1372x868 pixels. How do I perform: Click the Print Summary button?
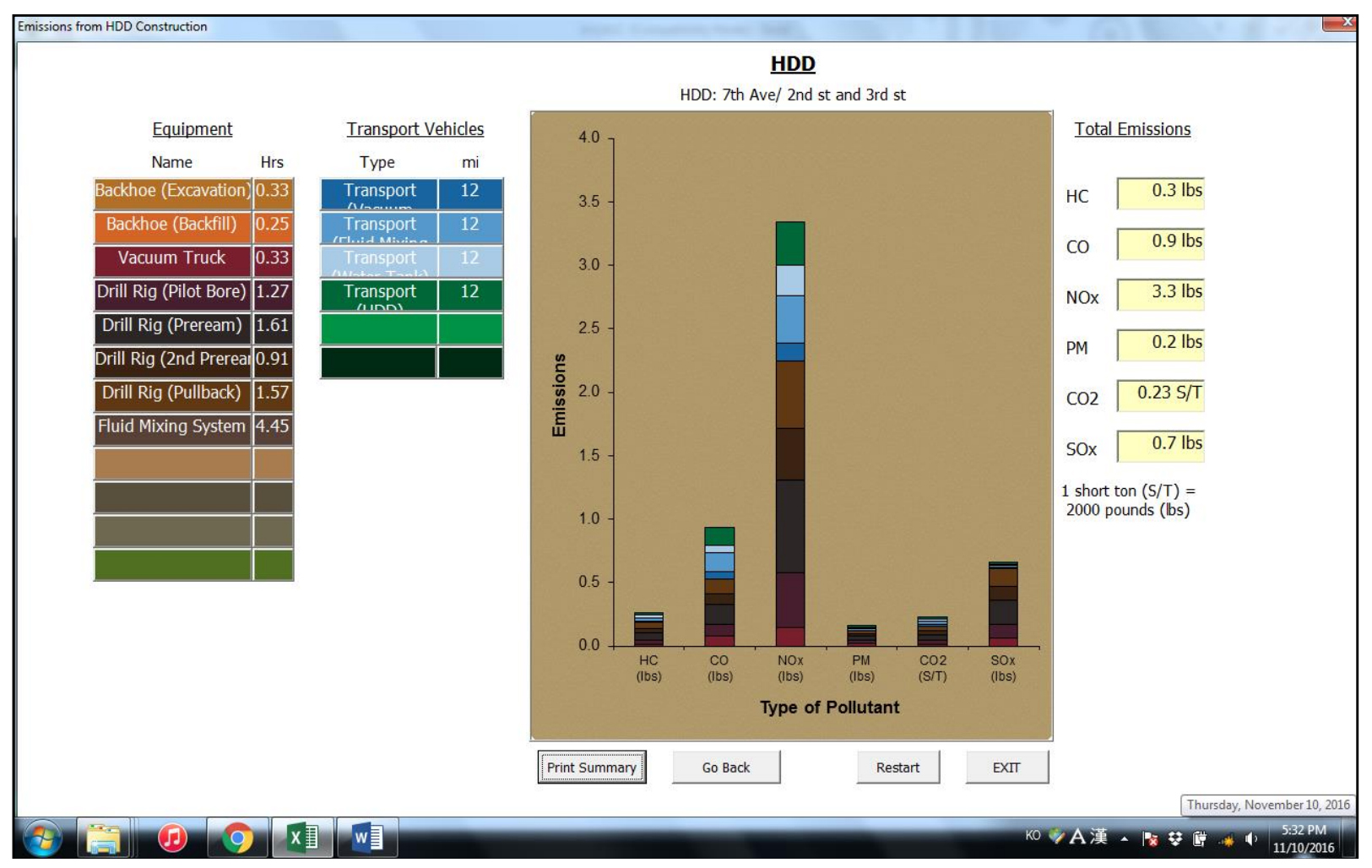tap(592, 768)
